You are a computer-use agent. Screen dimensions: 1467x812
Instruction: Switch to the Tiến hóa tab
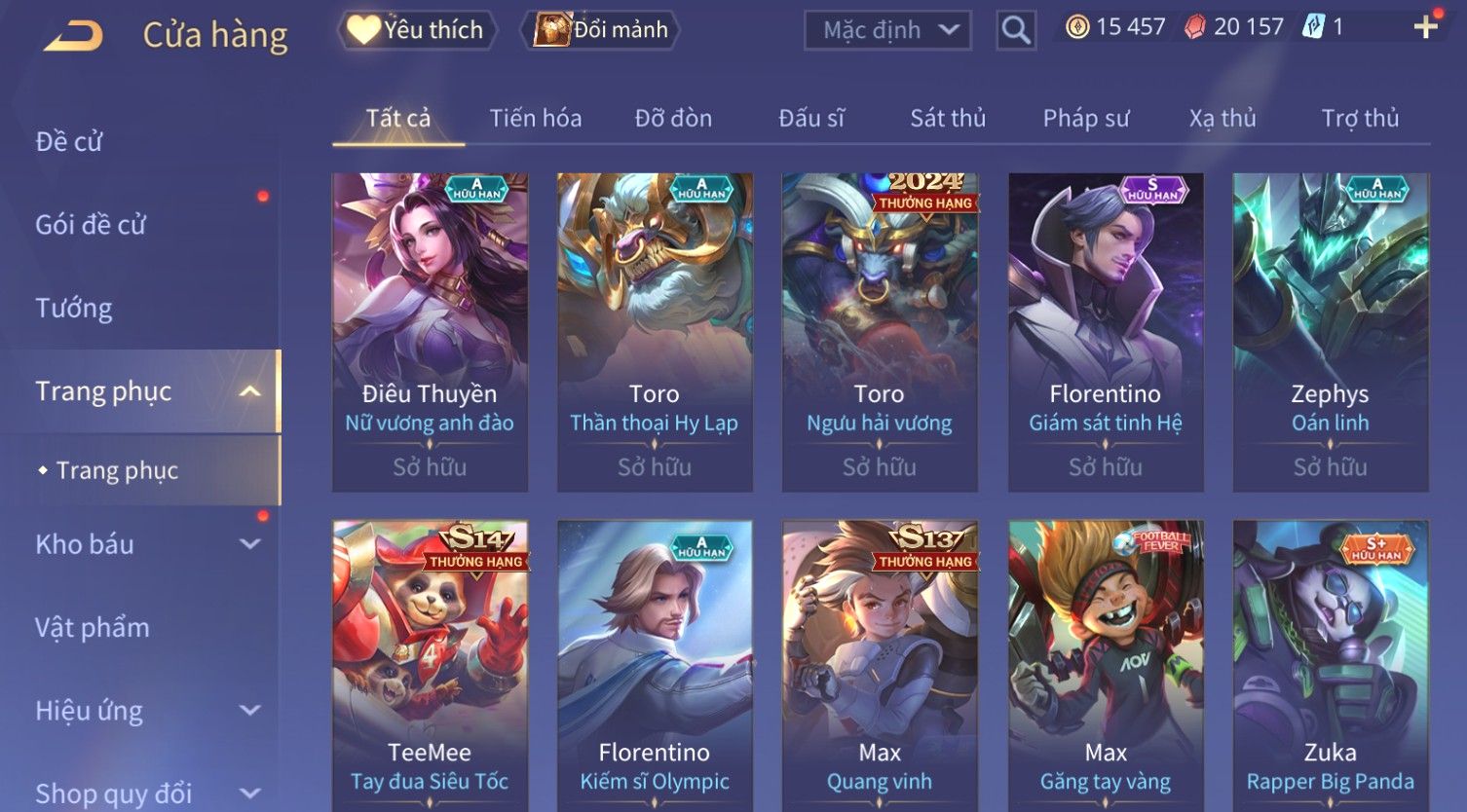pos(536,119)
